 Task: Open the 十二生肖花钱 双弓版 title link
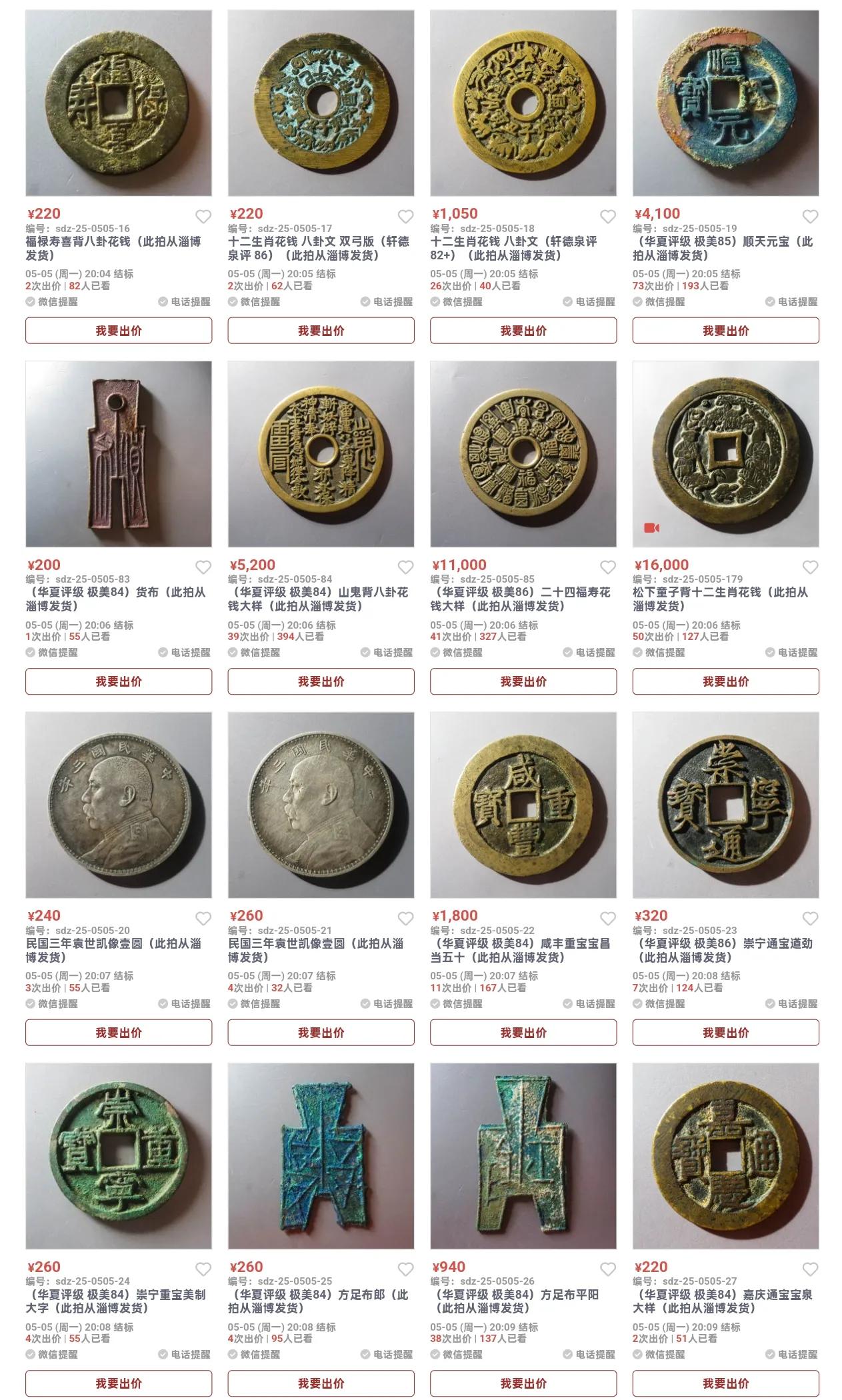(x=319, y=248)
